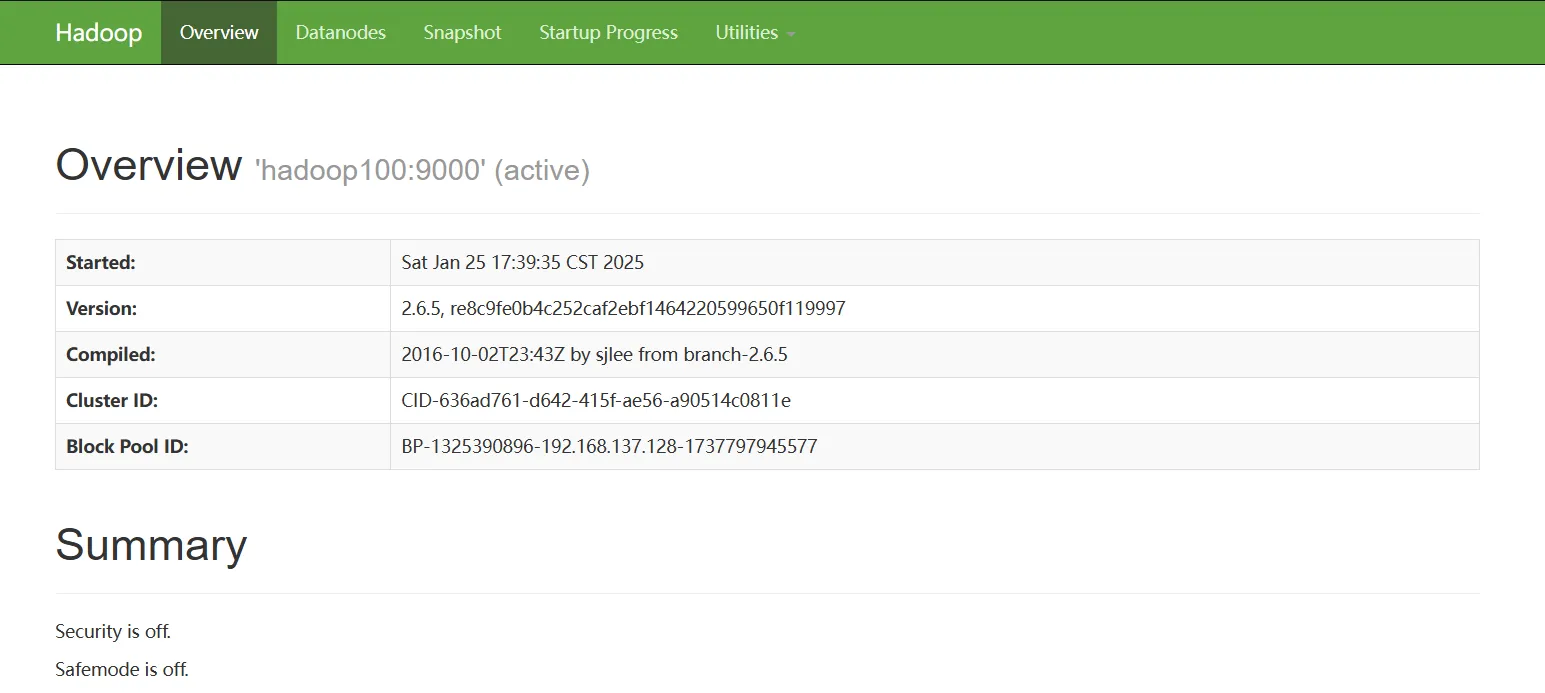The width and height of the screenshot is (1545, 693).
Task: Expand the Utilities dropdown menu
Action: 746,32
